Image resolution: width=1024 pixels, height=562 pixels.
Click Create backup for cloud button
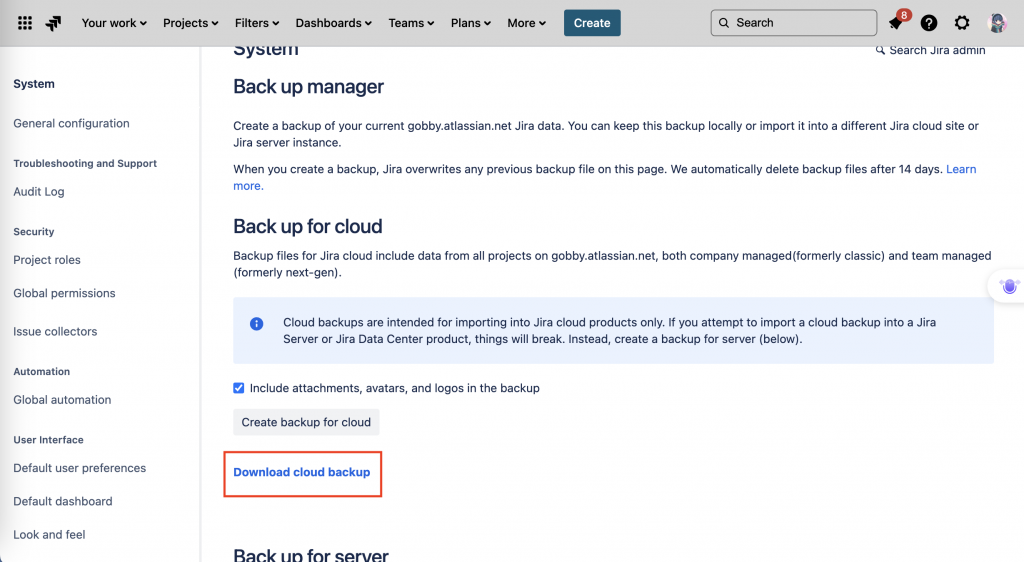tap(306, 422)
